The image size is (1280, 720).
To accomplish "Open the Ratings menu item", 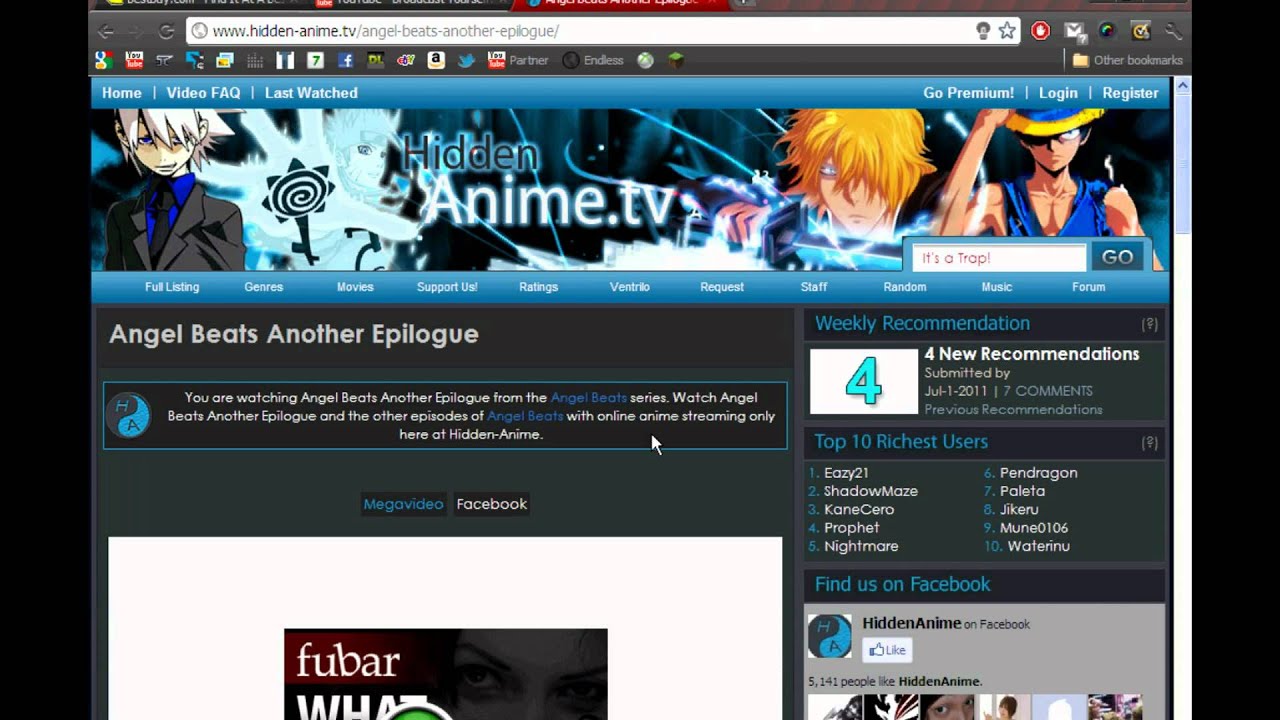I will click(538, 287).
